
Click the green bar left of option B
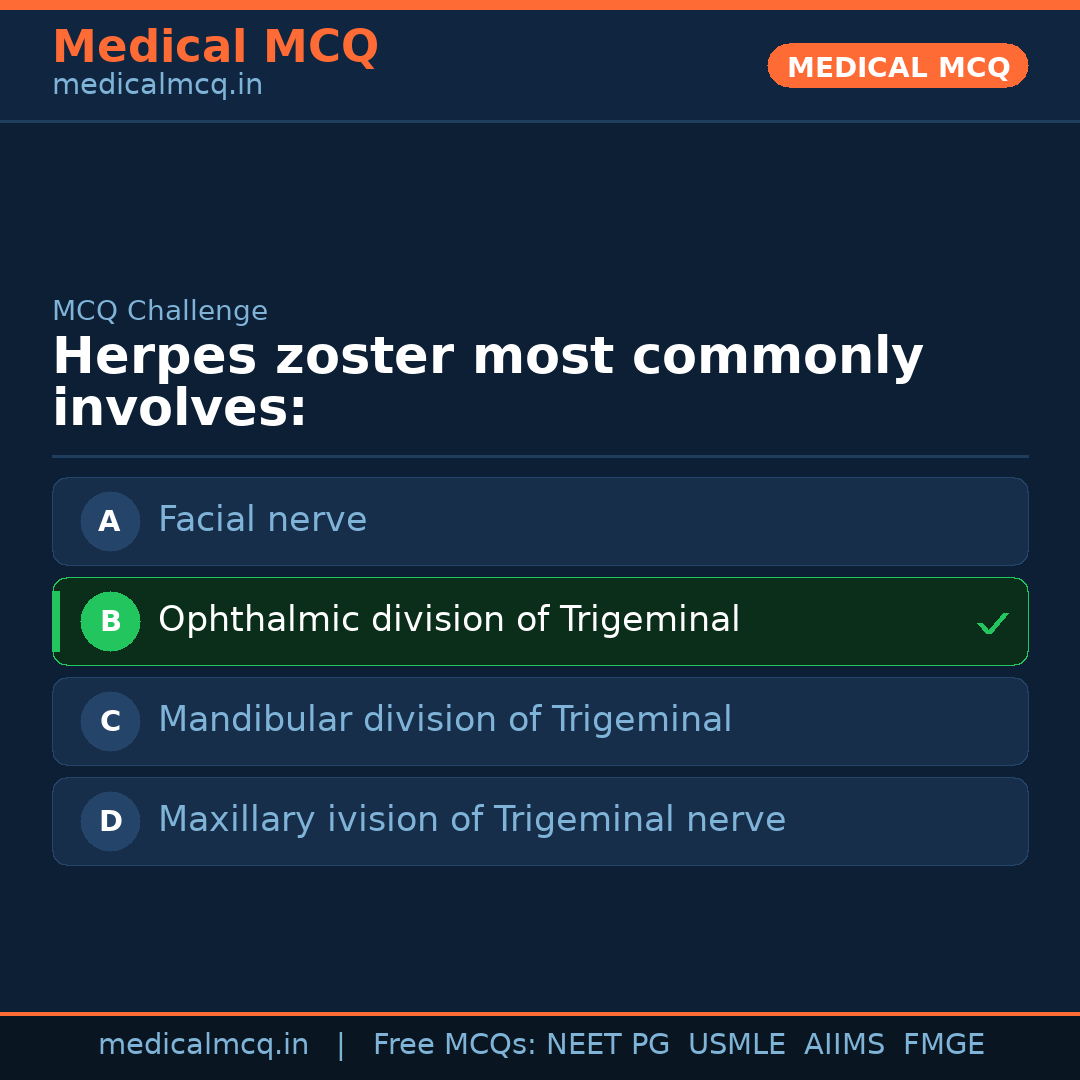[x=56, y=621]
